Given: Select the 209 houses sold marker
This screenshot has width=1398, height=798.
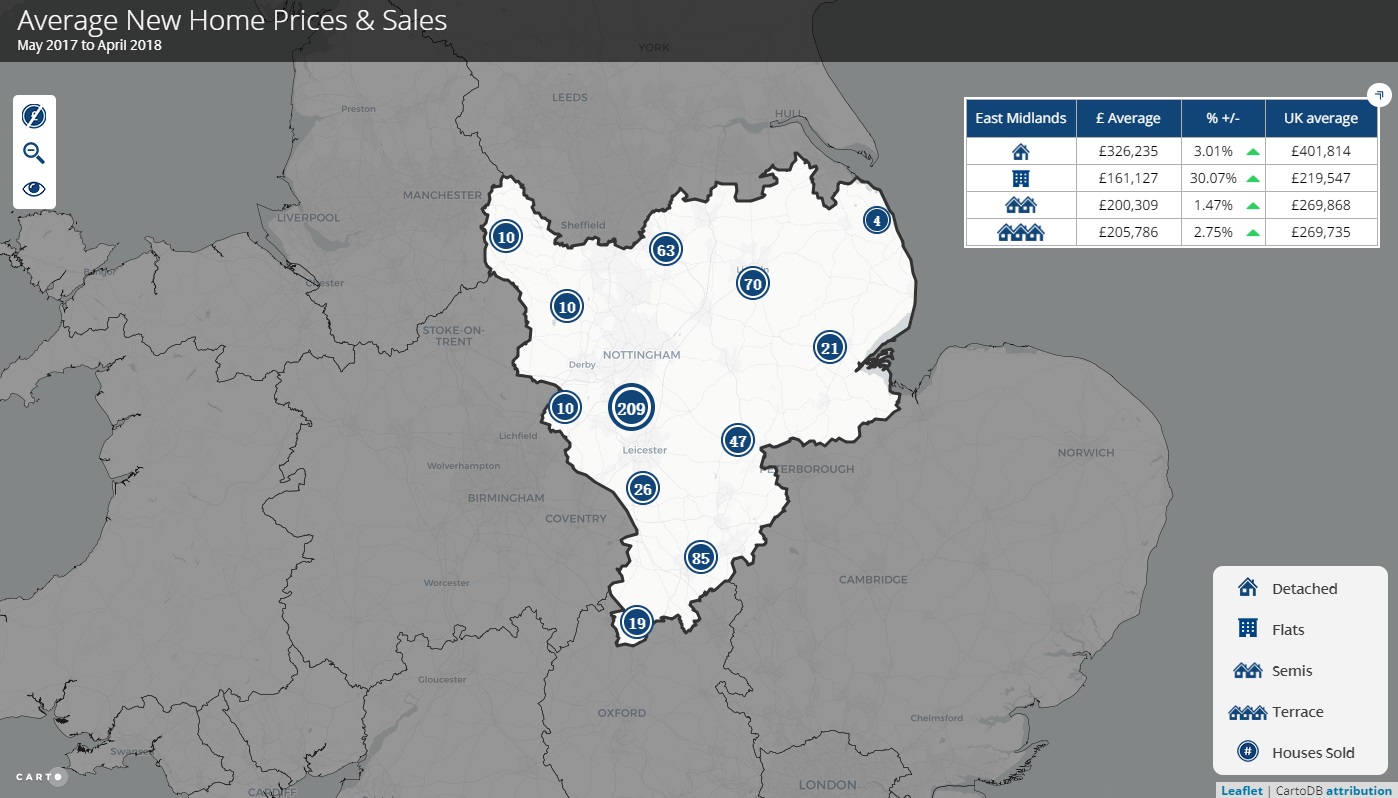Looking at the screenshot, I should [x=631, y=408].
